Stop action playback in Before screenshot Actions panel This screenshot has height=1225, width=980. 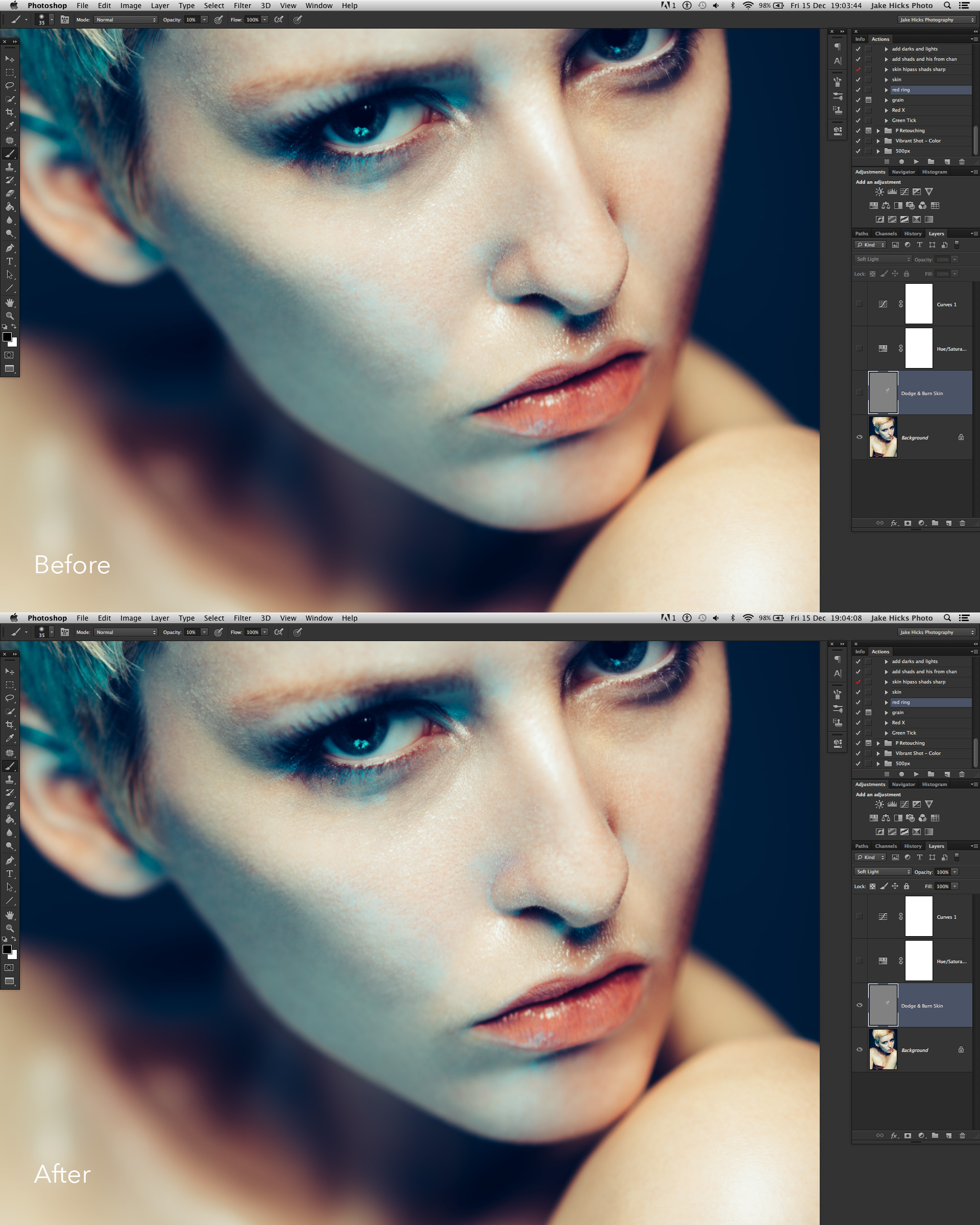(x=886, y=162)
